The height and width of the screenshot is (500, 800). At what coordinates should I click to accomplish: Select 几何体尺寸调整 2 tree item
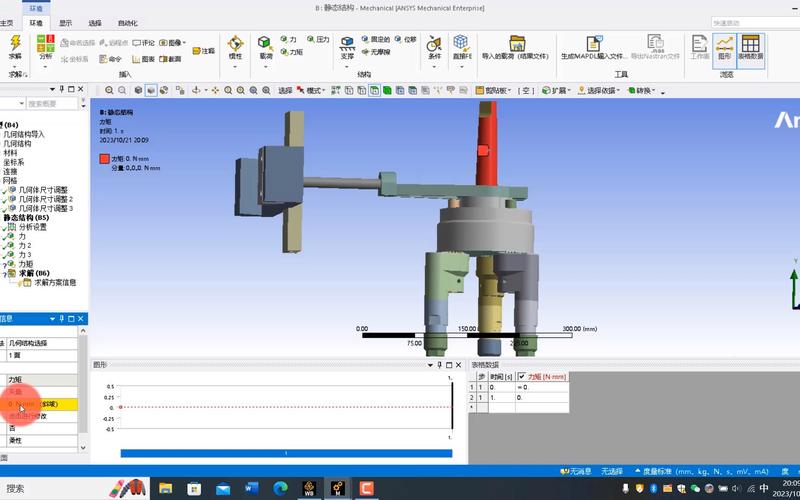pos(45,199)
